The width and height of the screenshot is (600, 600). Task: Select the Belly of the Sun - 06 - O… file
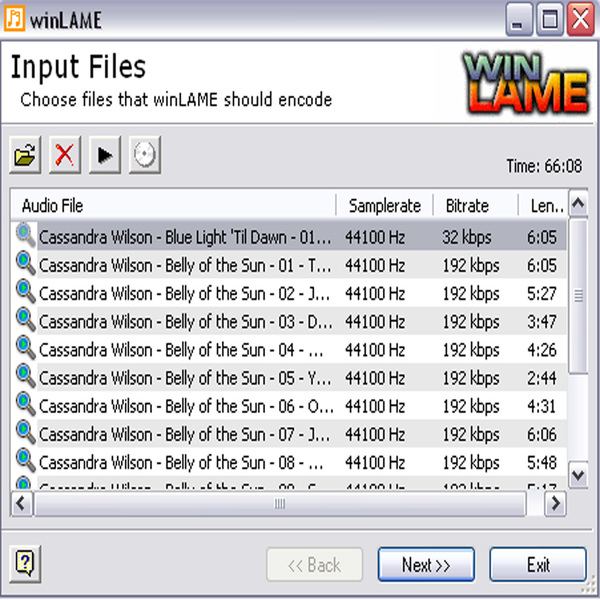[186, 407]
